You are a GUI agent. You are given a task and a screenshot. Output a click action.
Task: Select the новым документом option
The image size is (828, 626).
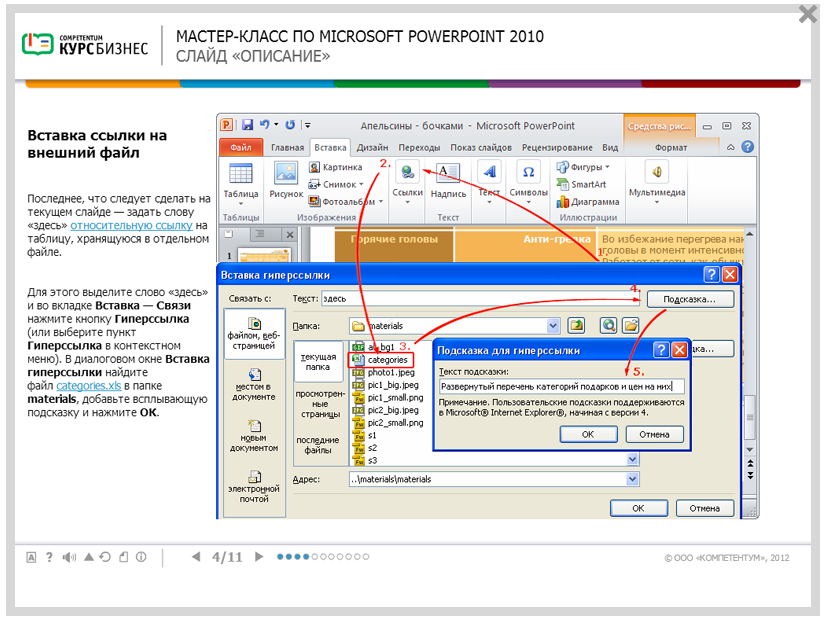[254, 436]
